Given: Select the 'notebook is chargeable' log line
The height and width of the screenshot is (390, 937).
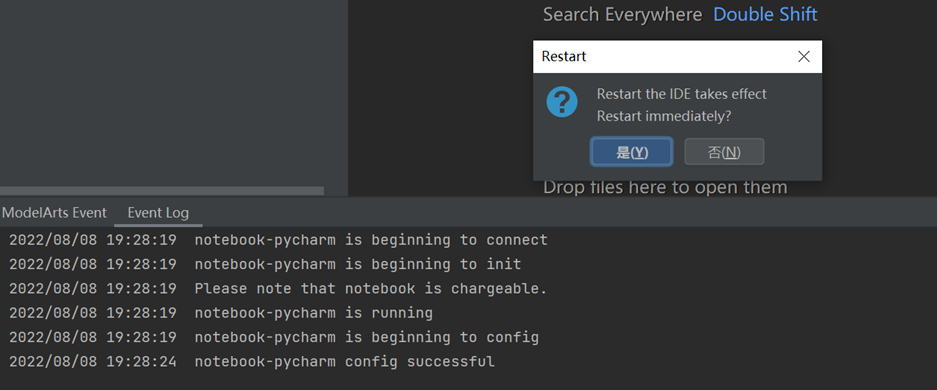Looking at the screenshot, I should 278,288.
